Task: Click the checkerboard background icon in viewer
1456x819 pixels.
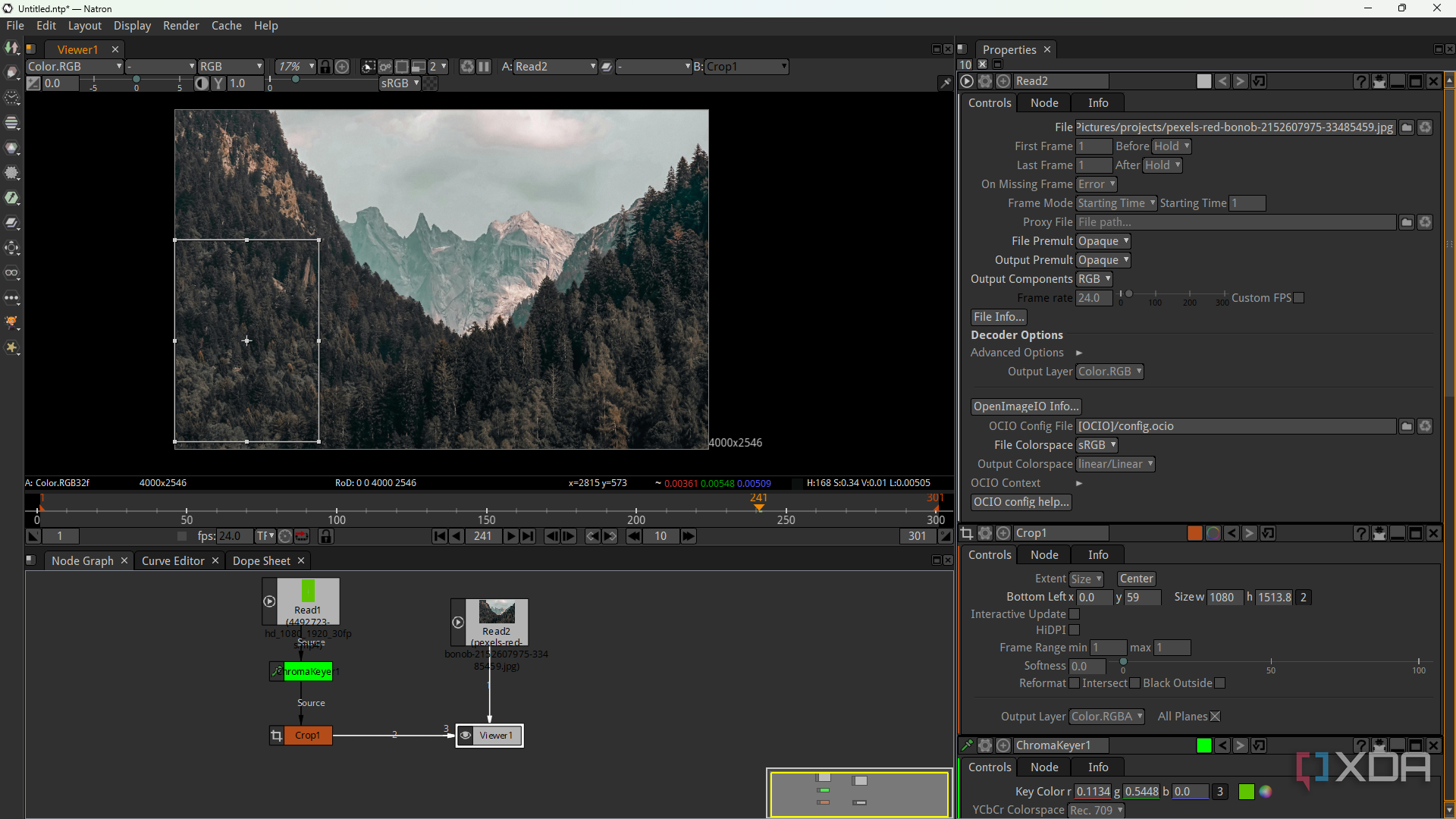Action: 430,83
